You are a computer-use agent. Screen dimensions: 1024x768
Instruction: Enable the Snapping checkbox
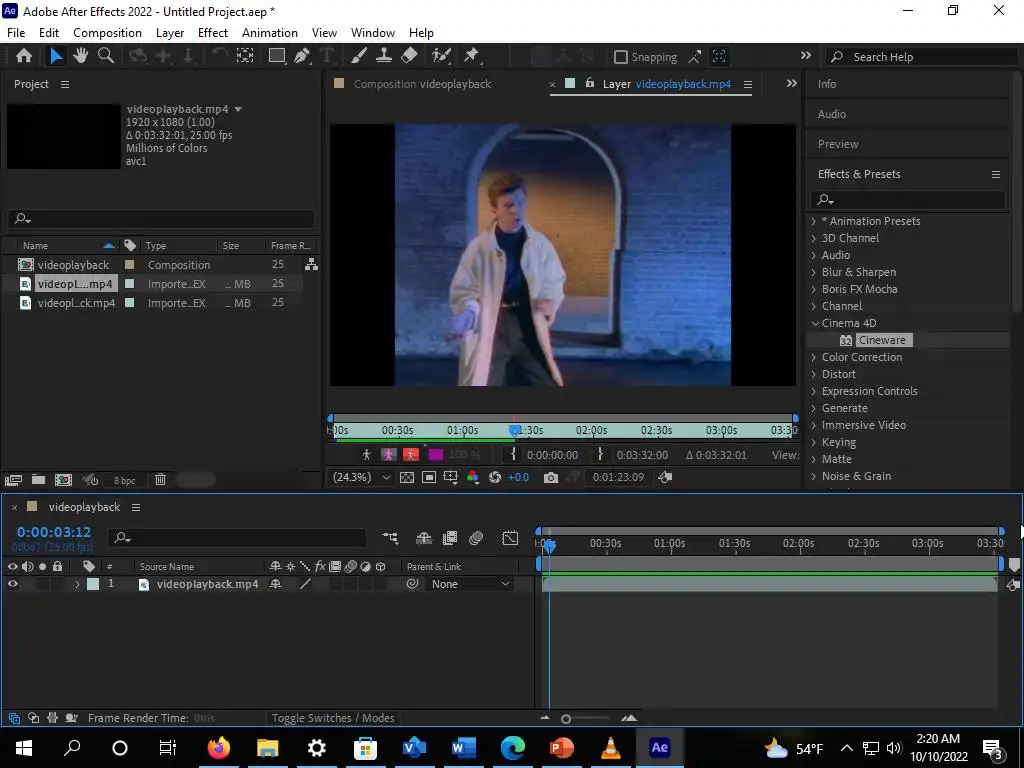620,57
